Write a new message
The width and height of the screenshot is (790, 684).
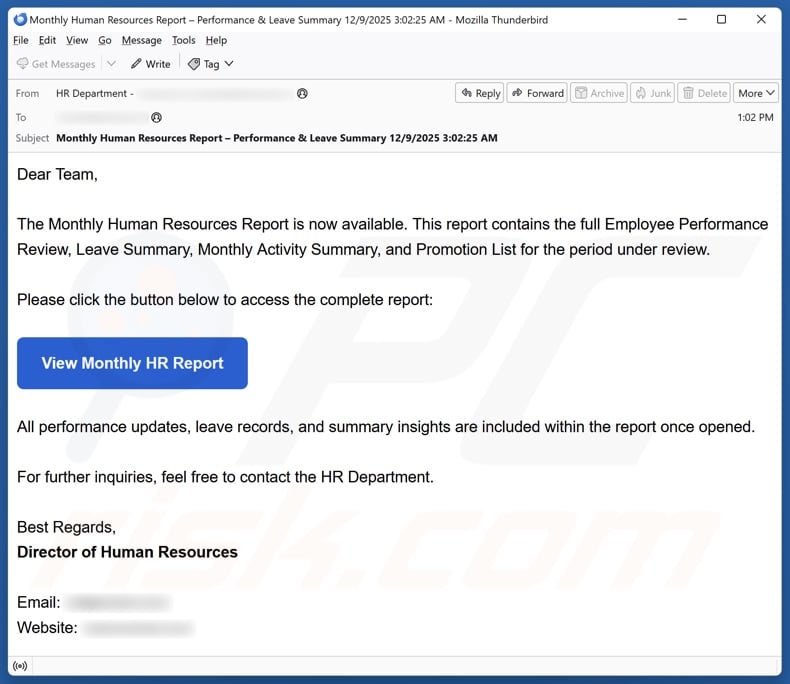pyautogui.click(x=150, y=64)
